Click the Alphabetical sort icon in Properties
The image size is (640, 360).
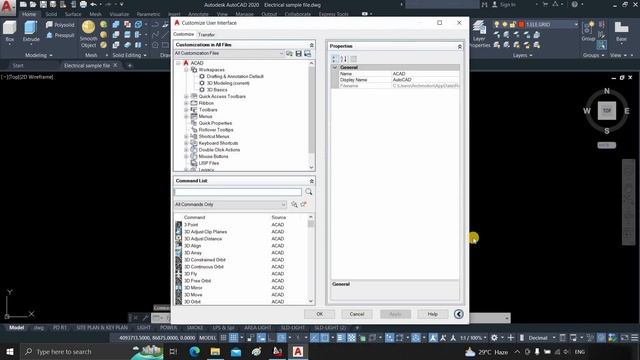[344, 59]
